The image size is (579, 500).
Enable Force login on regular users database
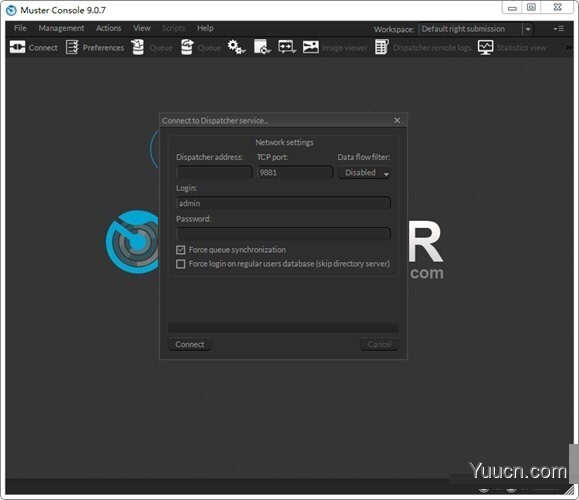click(181, 264)
